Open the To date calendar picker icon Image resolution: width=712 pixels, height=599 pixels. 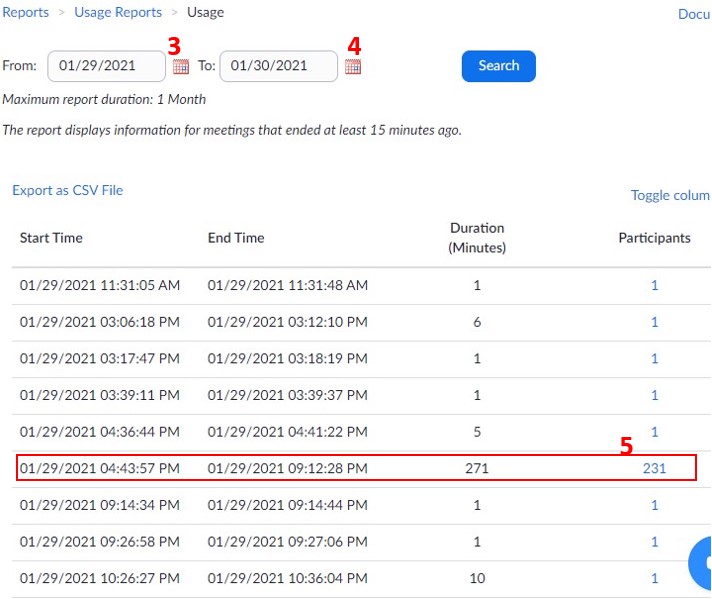coord(353,67)
